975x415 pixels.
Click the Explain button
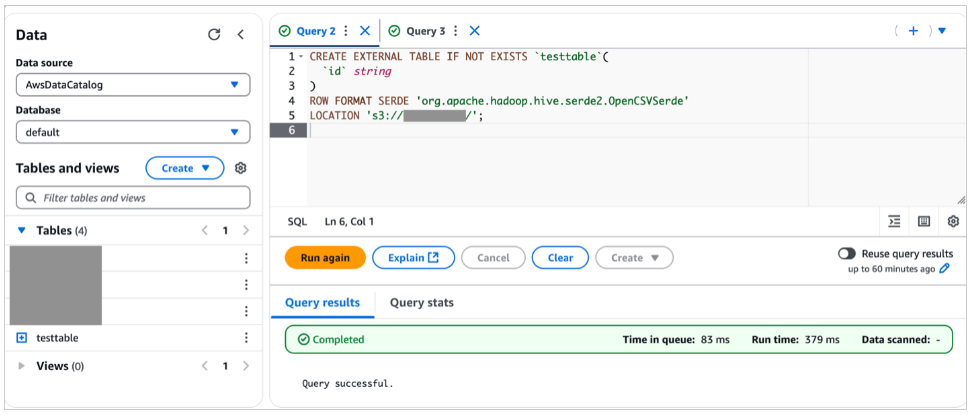[413, 258]
